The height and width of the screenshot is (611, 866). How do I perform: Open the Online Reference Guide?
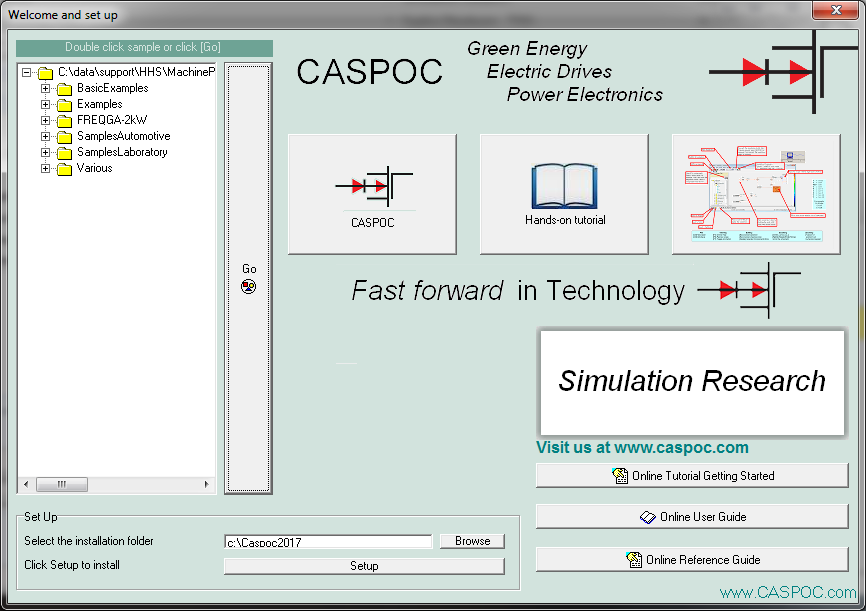(x=692, y=560)
